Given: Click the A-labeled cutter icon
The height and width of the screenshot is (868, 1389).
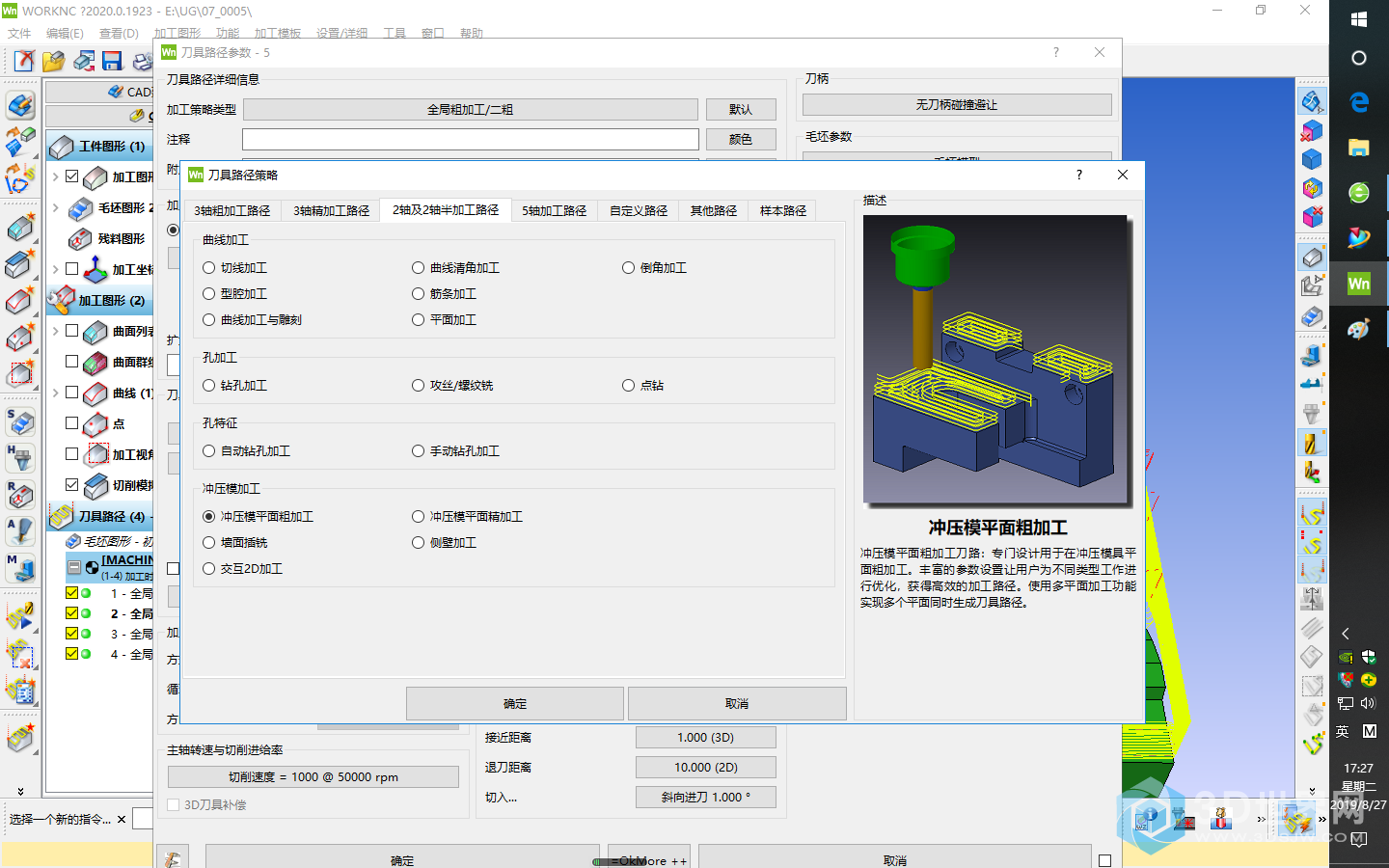Looking at the screenshot, I should 20,531.
